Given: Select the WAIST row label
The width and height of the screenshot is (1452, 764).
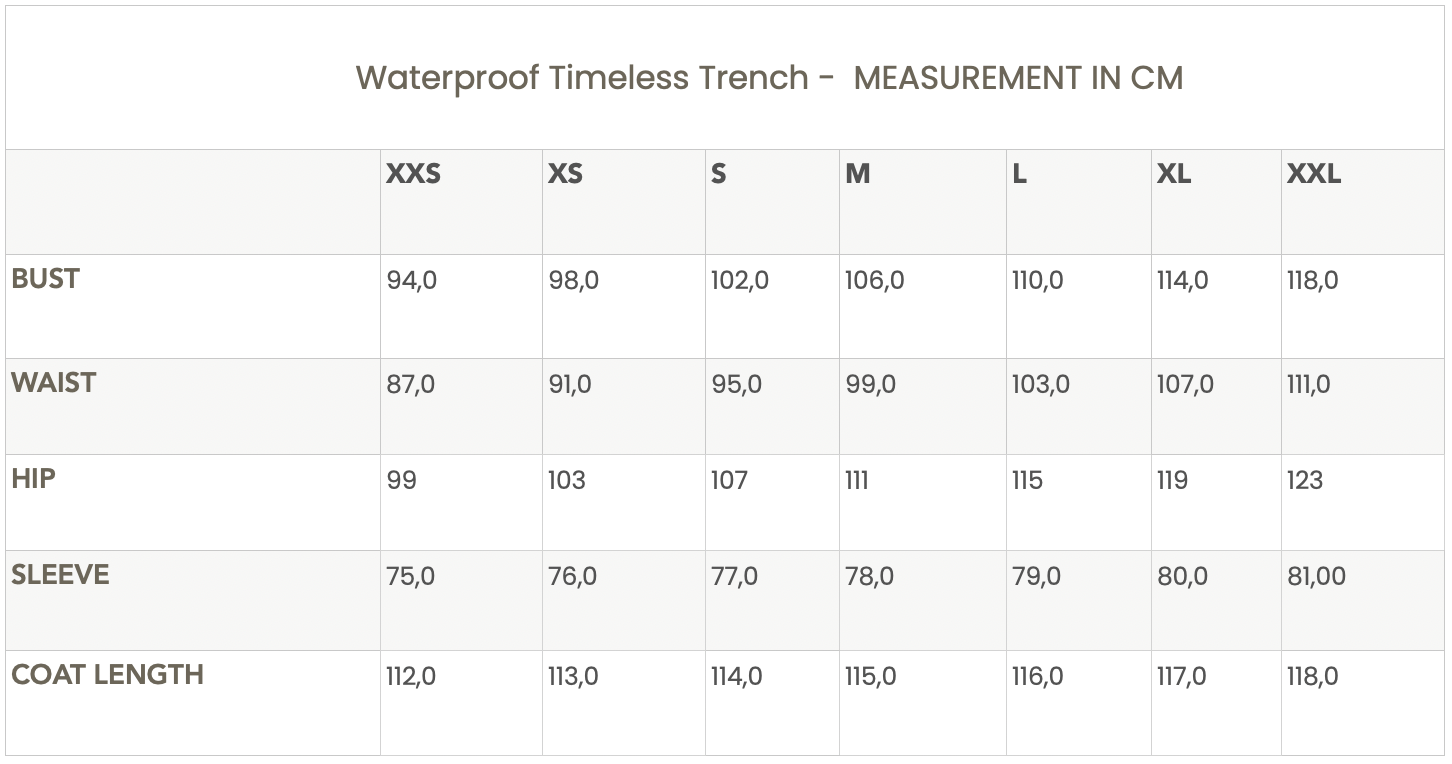Looking at the screenshot, I should (x=54, y=383).
